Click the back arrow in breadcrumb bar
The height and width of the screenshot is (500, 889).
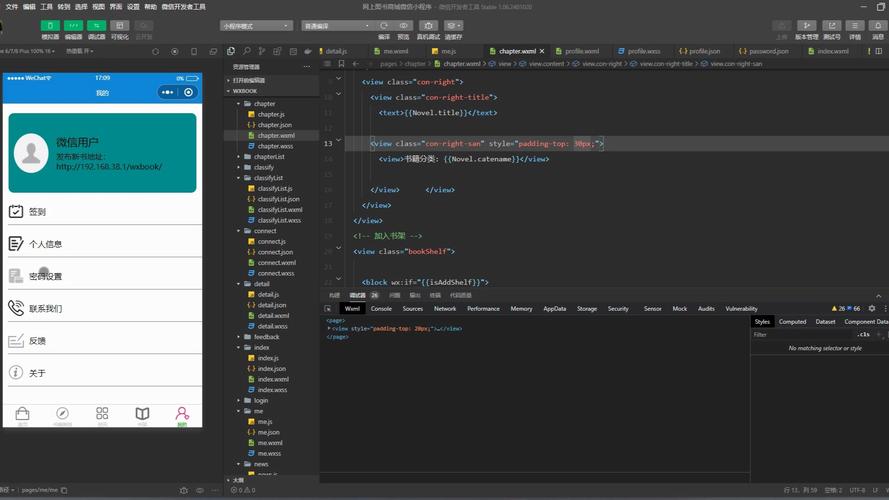point(355,63)
